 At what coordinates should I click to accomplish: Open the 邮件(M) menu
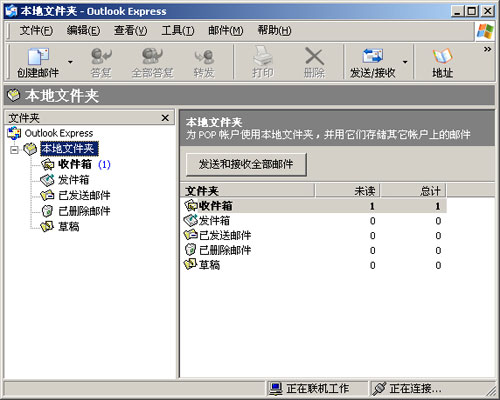click(225, 31)
